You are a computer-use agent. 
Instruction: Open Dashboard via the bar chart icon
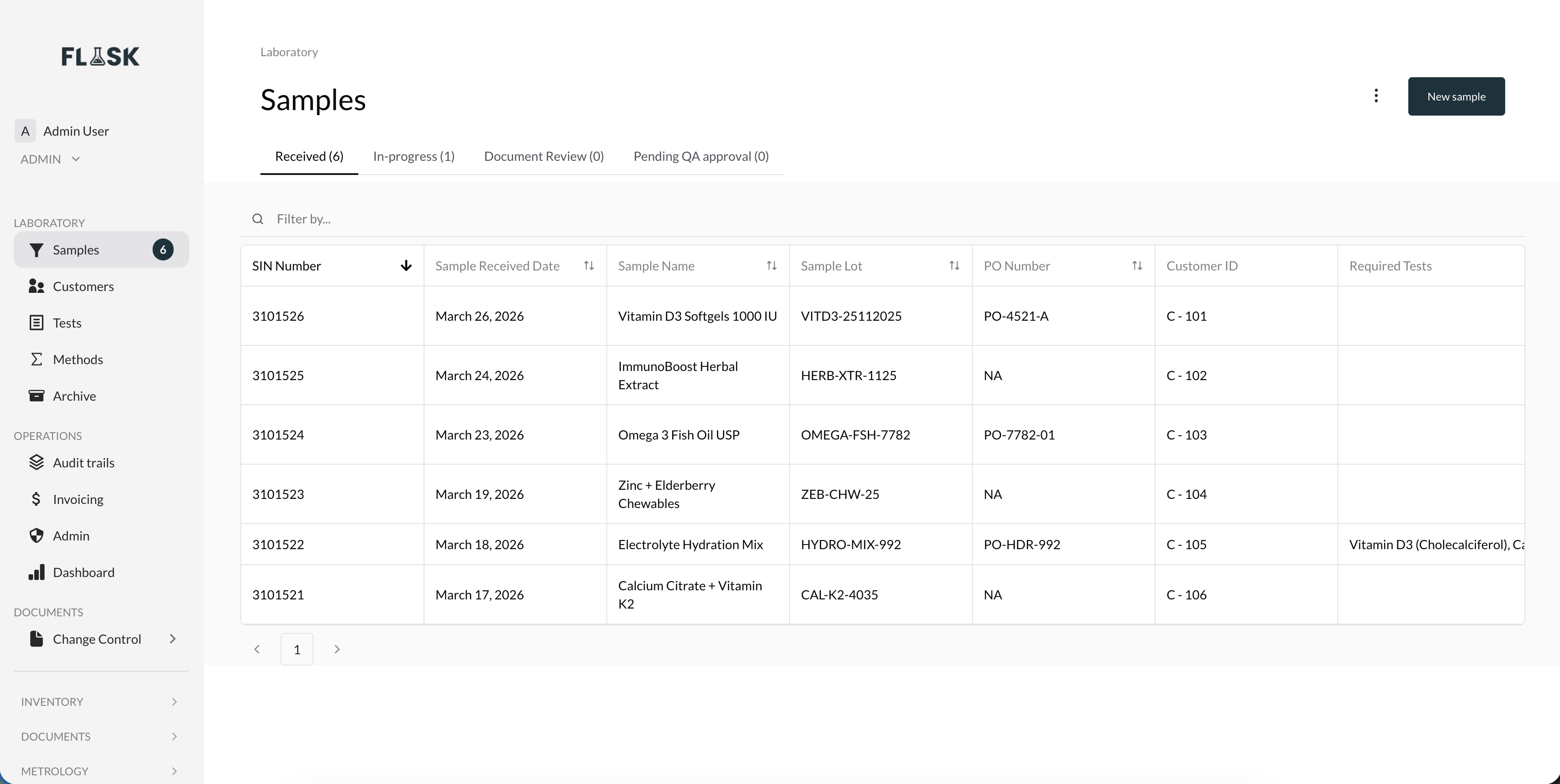[37, 572]
